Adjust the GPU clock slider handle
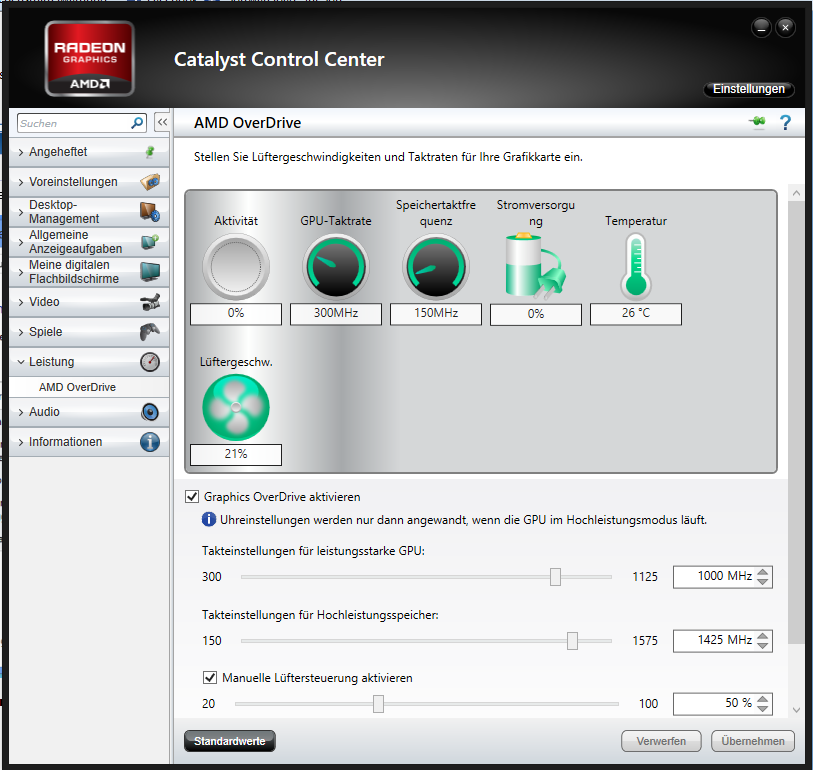Image resolution: width=813 pixels, height=770 pixels. 555,576
